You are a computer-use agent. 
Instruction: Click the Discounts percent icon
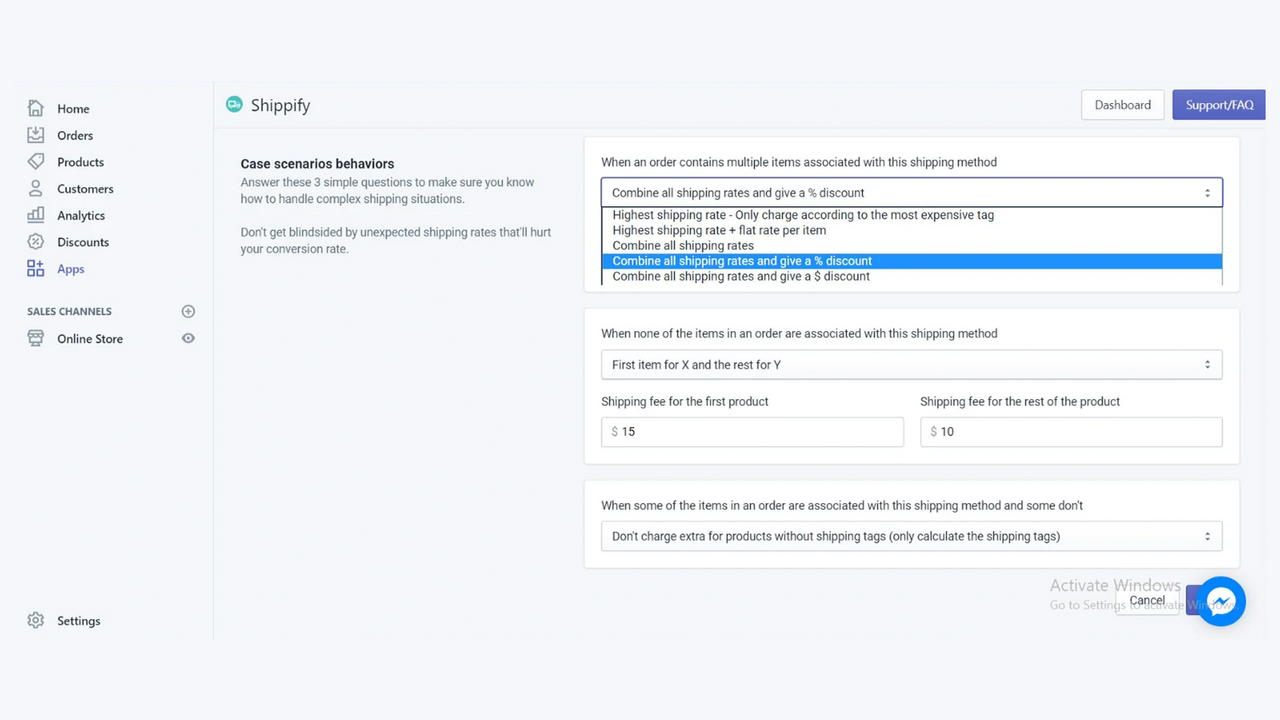pyautogui.click(x=35, y=241)
